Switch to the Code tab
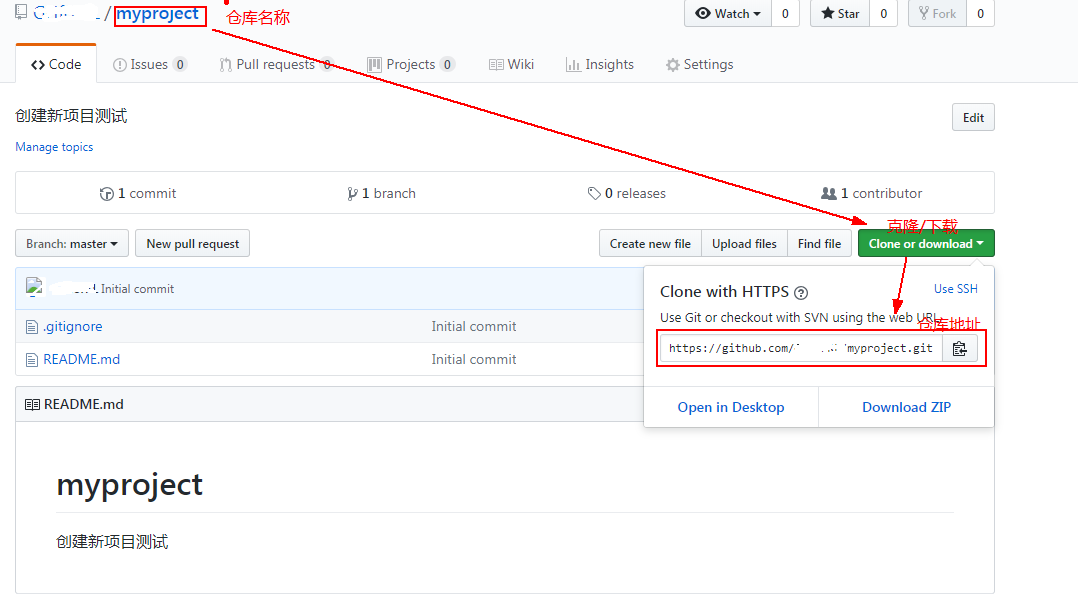This screenshot has width=1078, height=595. pos(56,64)
